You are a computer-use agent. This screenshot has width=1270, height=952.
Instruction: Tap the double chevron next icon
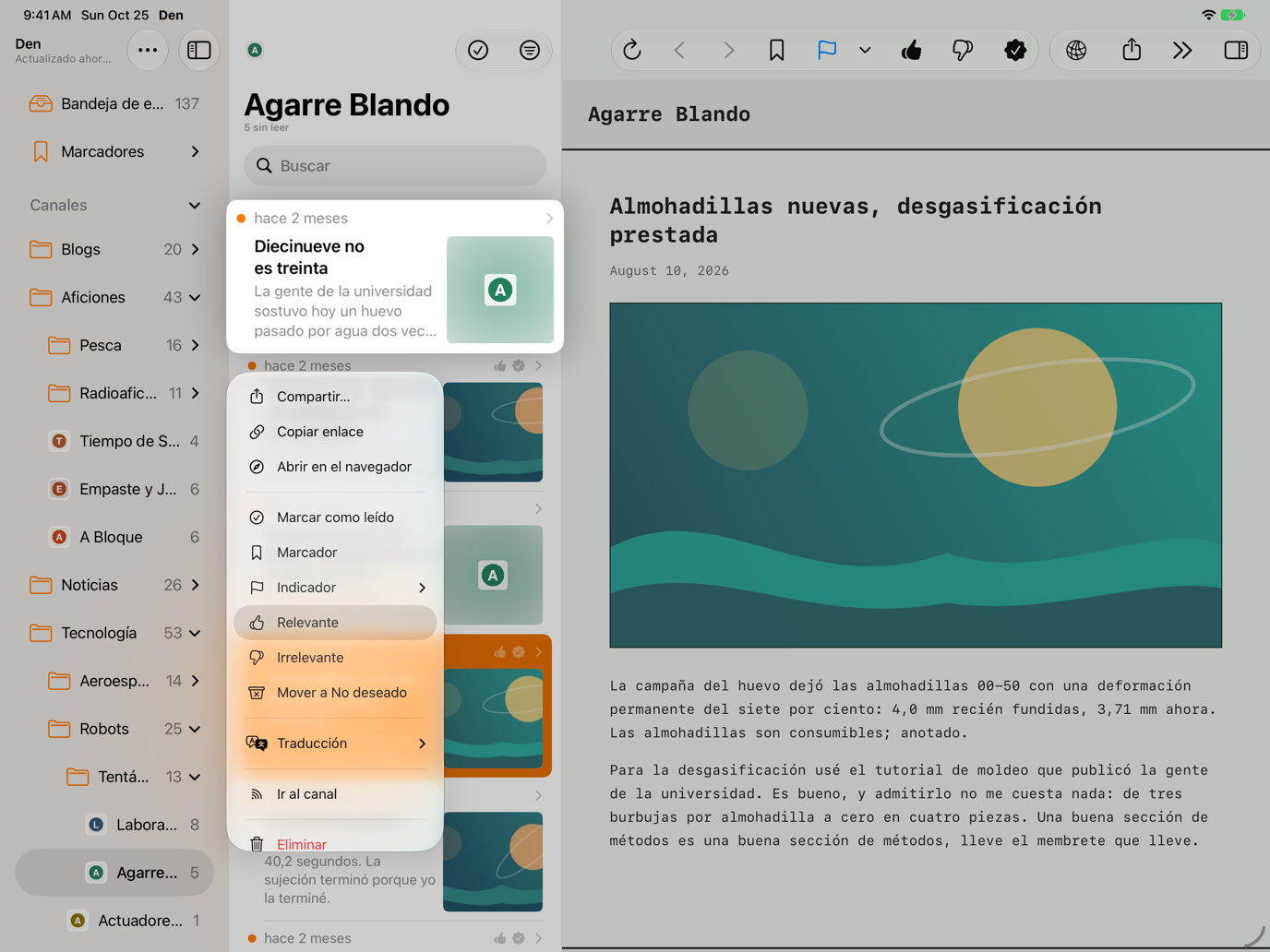click(1182, 50)
